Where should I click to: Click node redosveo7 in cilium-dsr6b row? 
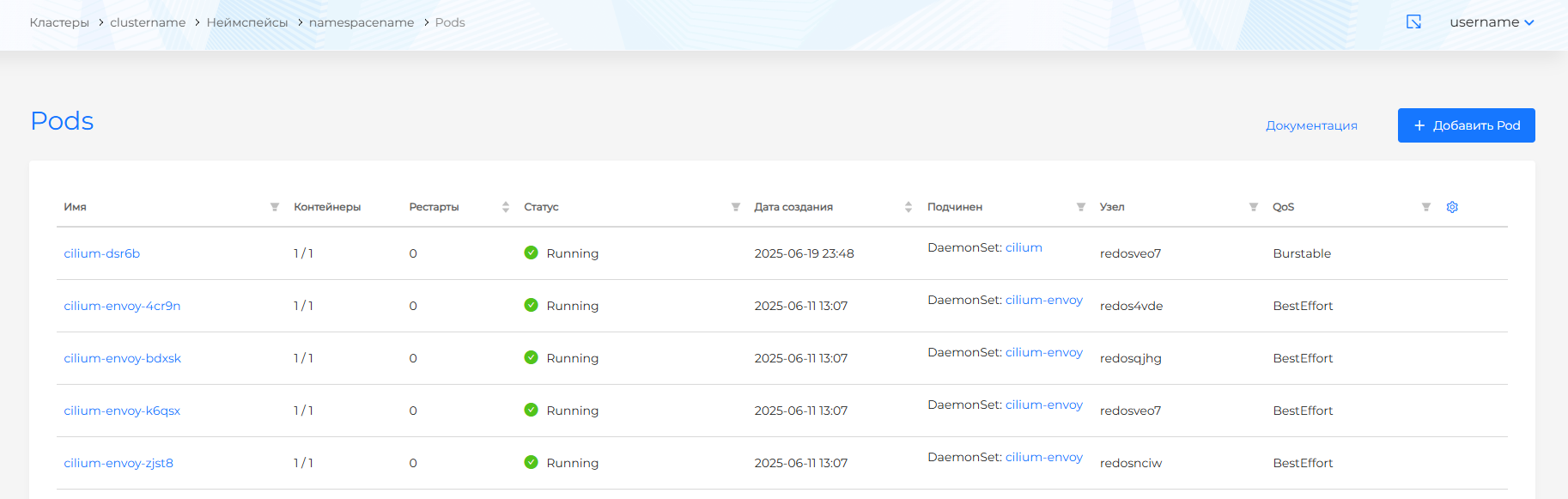1130,253
